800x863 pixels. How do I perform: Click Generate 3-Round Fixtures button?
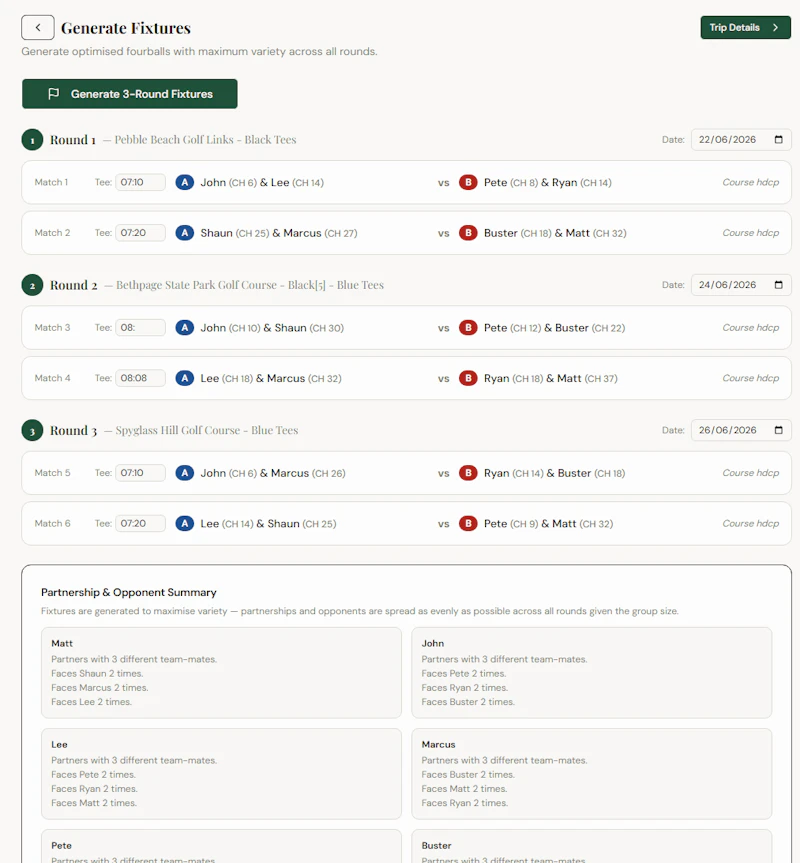pyautogui.click(x=130, y=94)
